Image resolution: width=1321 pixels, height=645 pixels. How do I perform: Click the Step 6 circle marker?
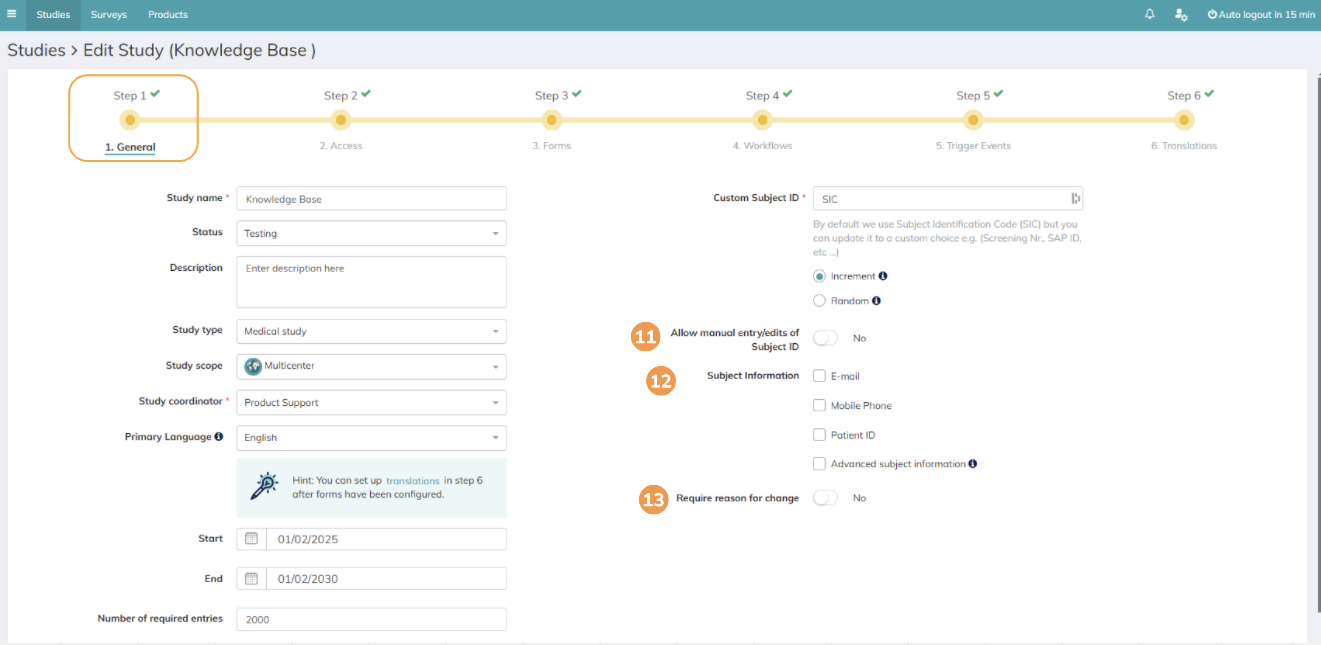coord(1185,120)
